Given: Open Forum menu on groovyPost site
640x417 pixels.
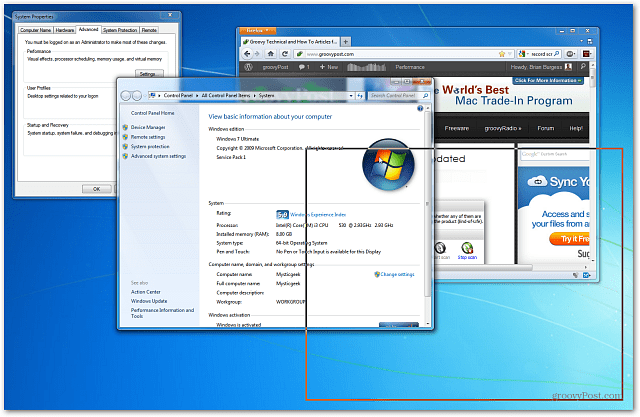Looking at the screenshot, I should [545, 128].
